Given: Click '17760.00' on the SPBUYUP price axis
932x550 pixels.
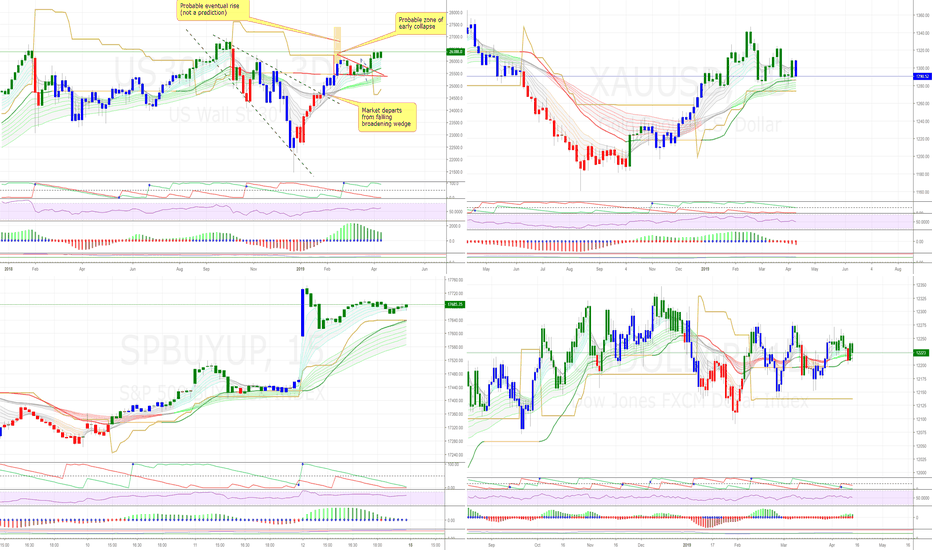Looking at the screenshot, I should coord(456,280).
